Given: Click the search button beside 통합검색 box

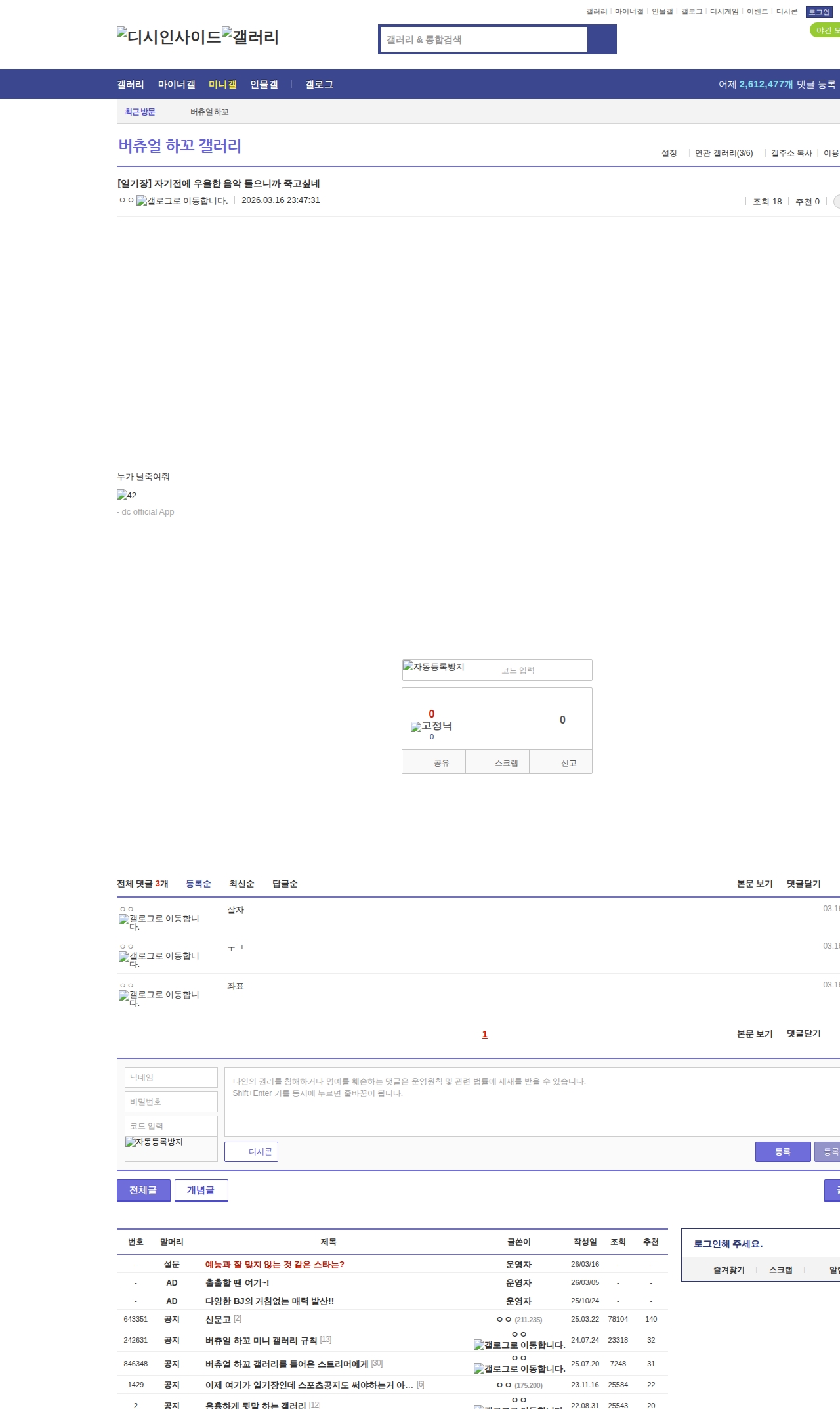Looking at the screenshot, I should click(x=602, y=39).
